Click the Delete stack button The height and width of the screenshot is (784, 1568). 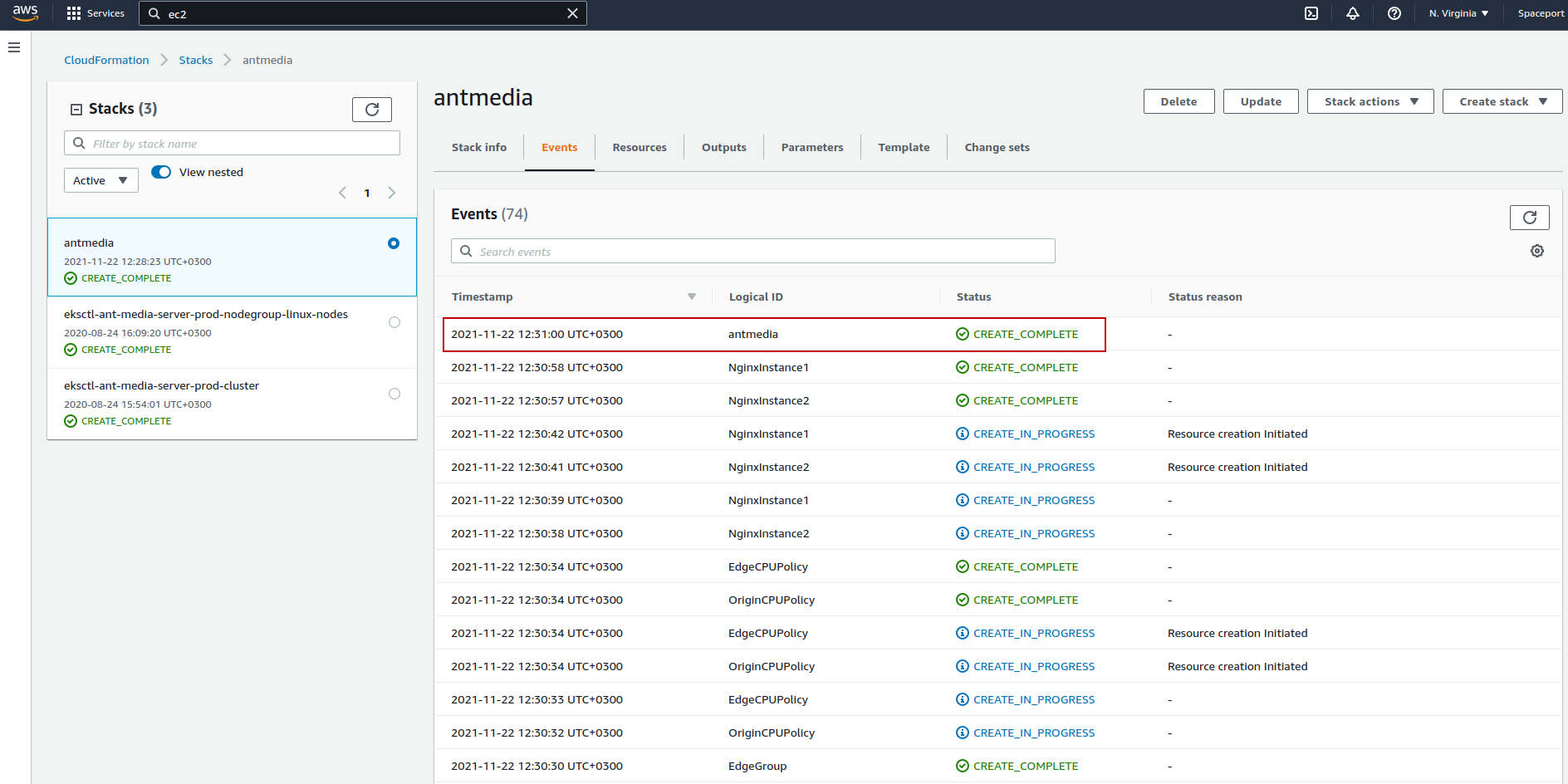[1179, 101]
